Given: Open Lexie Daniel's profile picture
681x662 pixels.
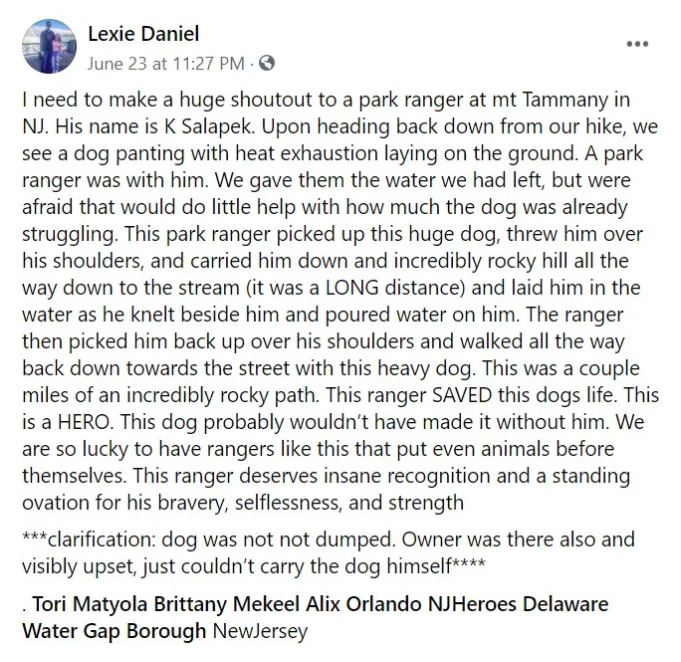Looking at the screenshot, I should click(49, 46).
